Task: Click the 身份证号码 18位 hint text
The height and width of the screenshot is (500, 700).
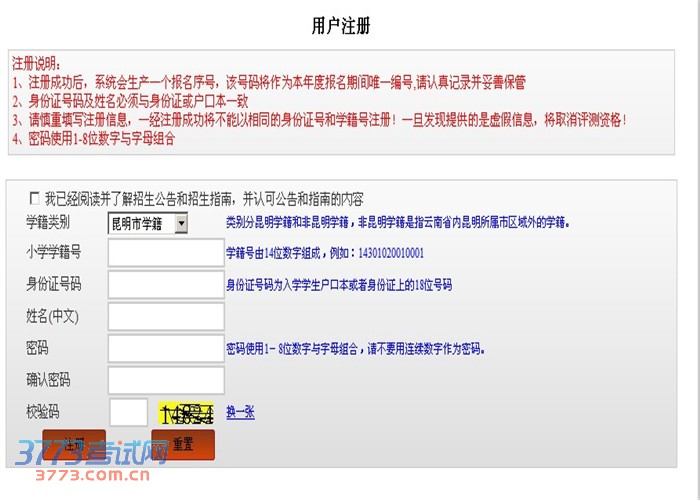Action: pos(339,285)
